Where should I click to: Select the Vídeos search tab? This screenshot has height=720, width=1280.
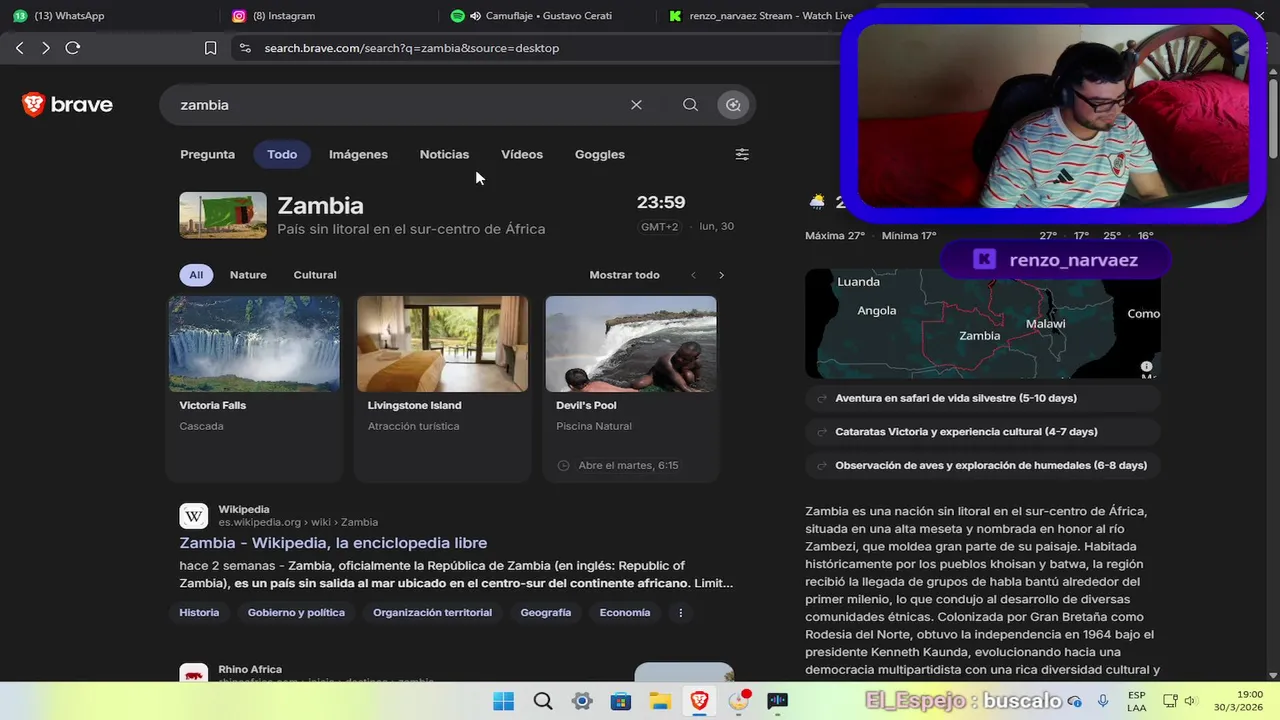tap(522, 154)
